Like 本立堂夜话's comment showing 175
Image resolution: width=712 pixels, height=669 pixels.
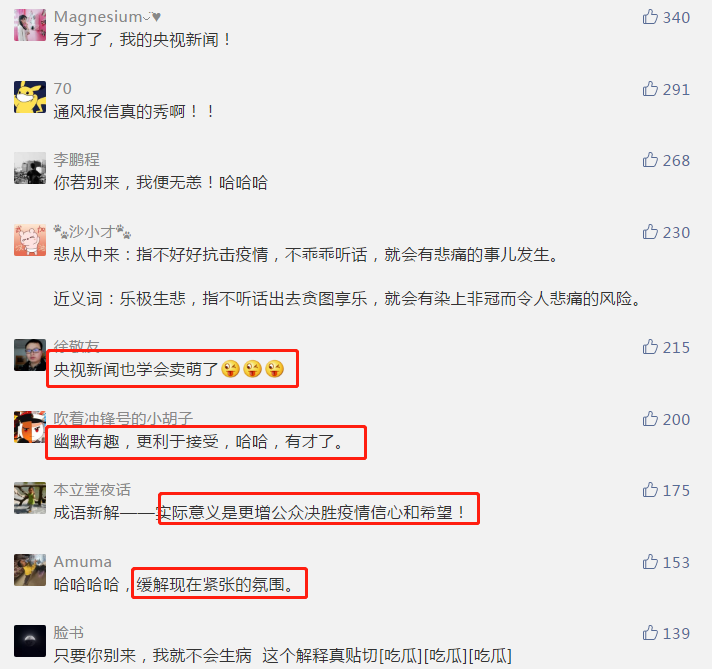point(650,490)
